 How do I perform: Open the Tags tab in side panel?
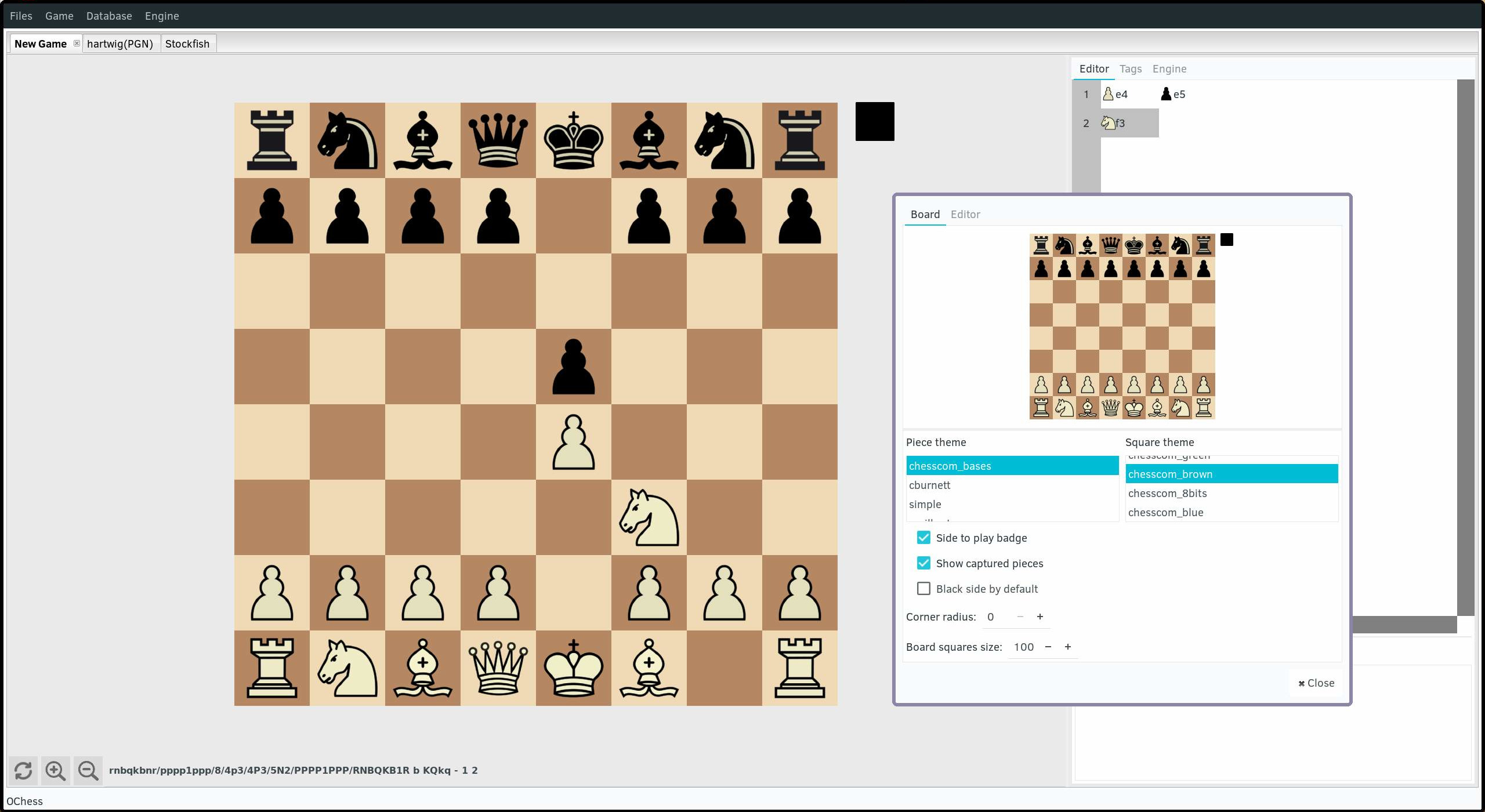click(1131, 68)
